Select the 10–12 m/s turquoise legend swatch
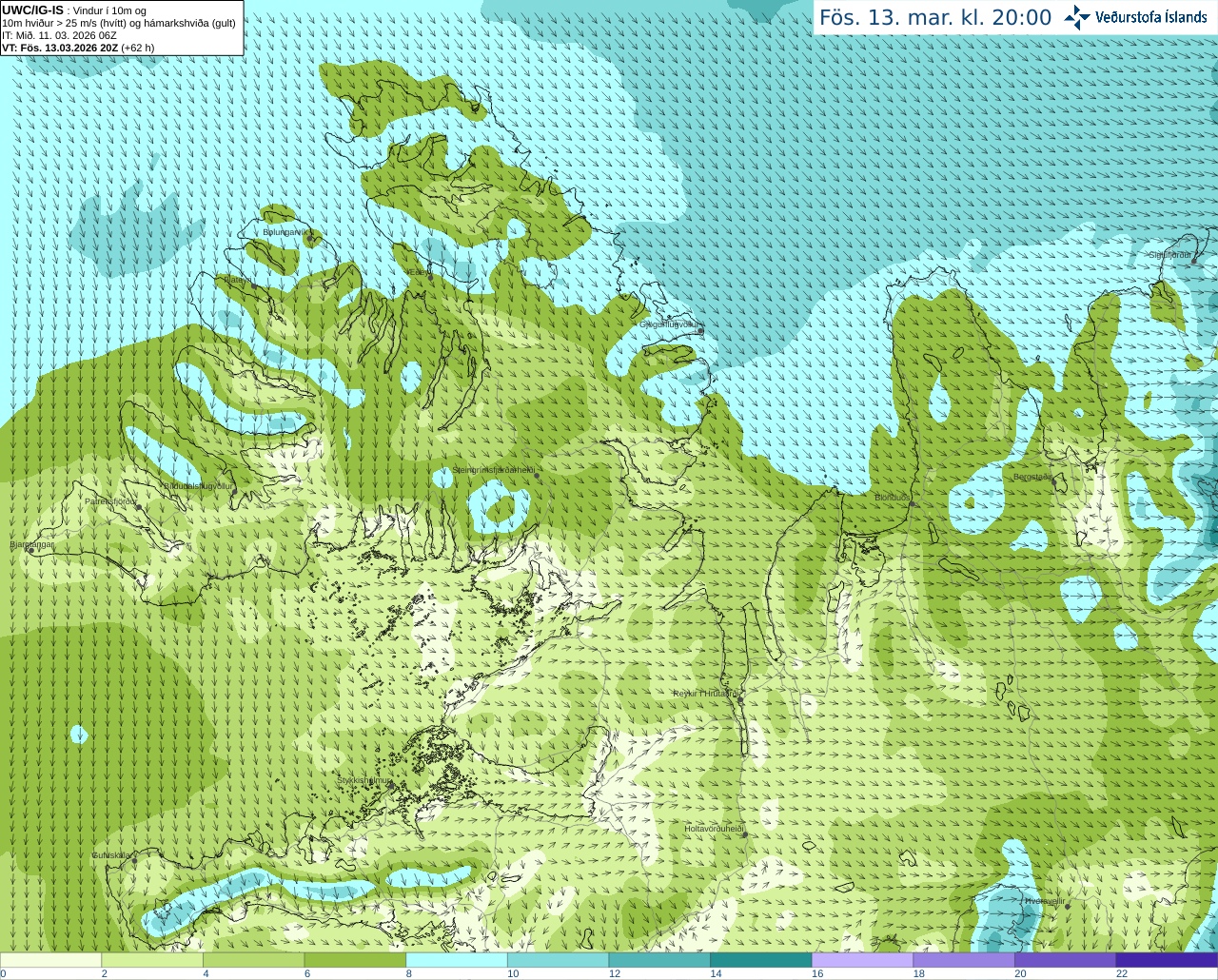Image resolution: width=1218 pixels, height=980 pixels. (x=558, y=960)
